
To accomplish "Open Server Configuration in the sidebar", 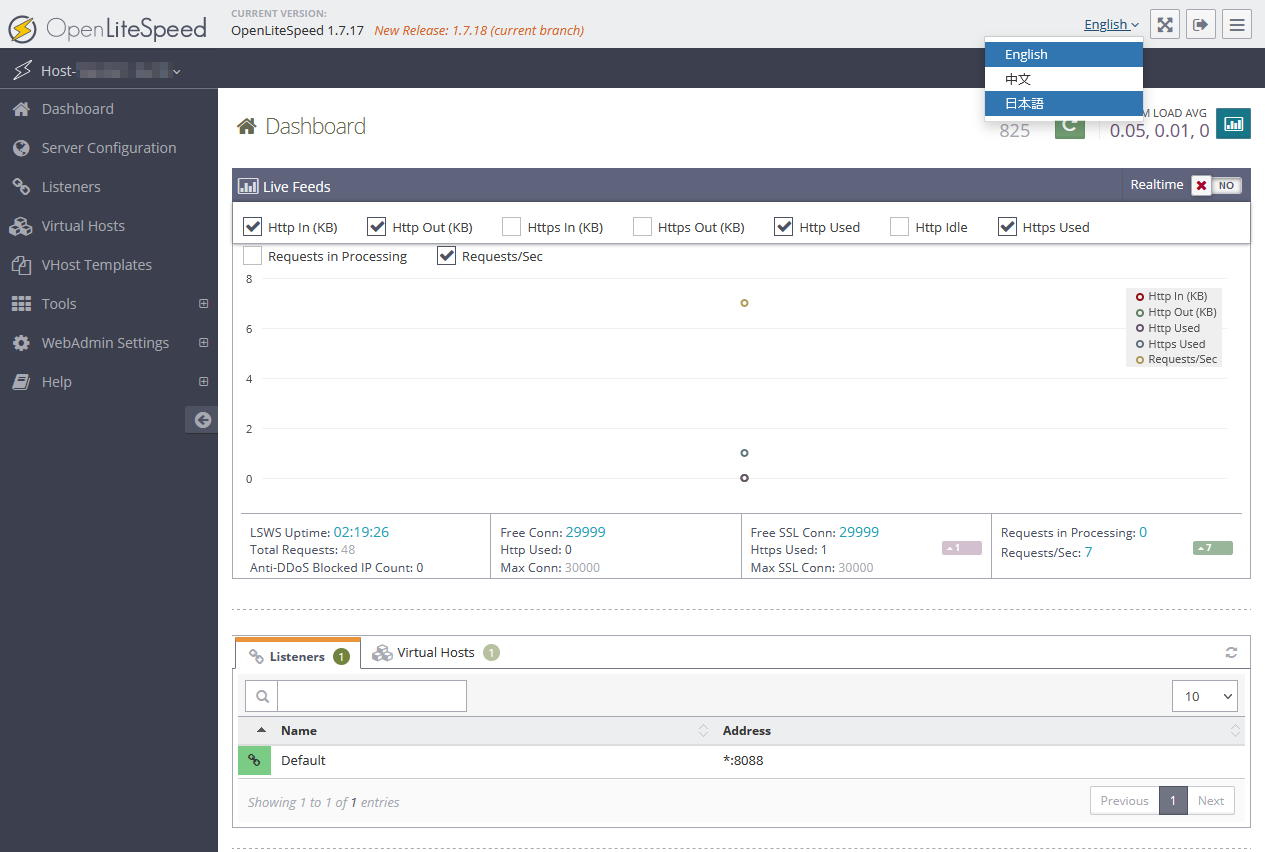I will click(x=109, y=148).
